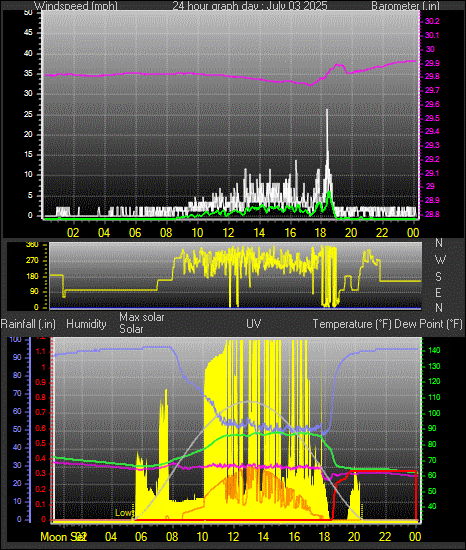466x550 pixels.
Task: Click the 12 hour tick on wind graph
Action: point(228,233)
